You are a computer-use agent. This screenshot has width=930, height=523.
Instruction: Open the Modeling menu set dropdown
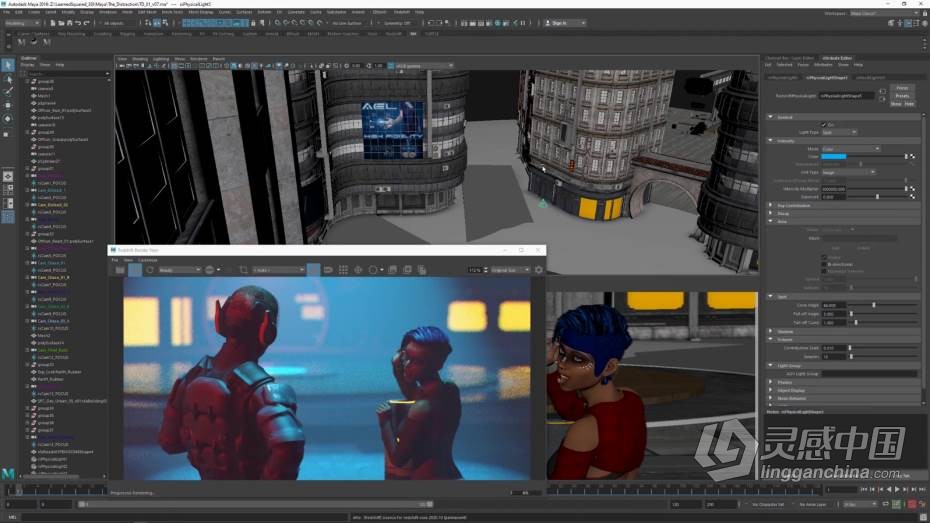click(x=22, y=23)
